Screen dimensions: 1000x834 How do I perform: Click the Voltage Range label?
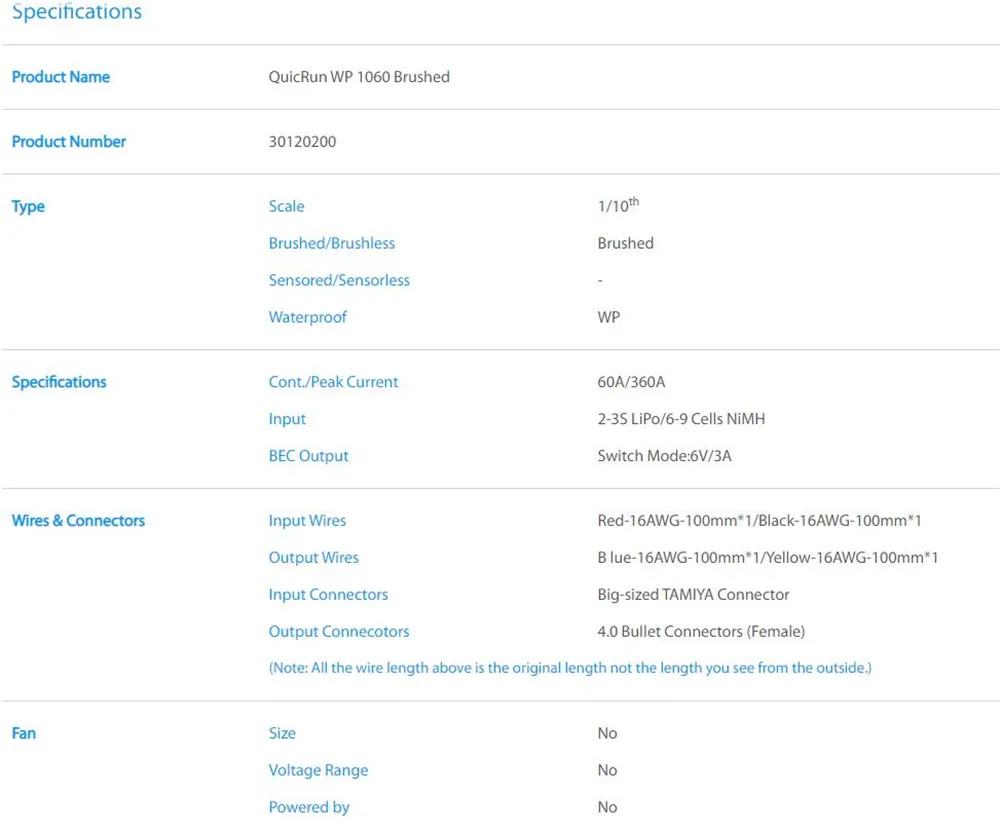[318, 771]
